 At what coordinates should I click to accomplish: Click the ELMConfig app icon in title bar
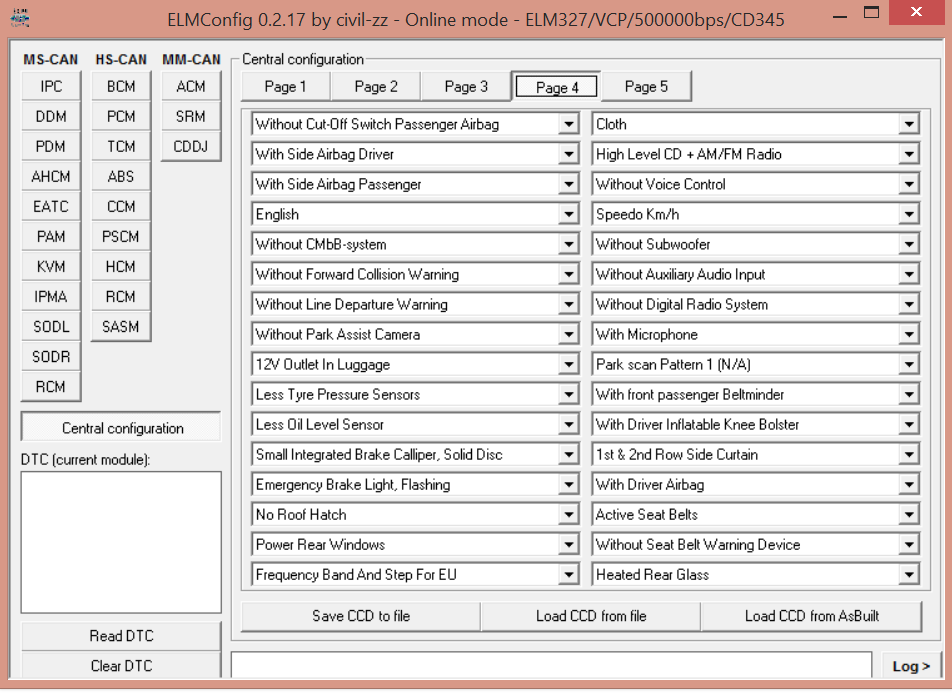pyautogui.click(x=19, y=19)
